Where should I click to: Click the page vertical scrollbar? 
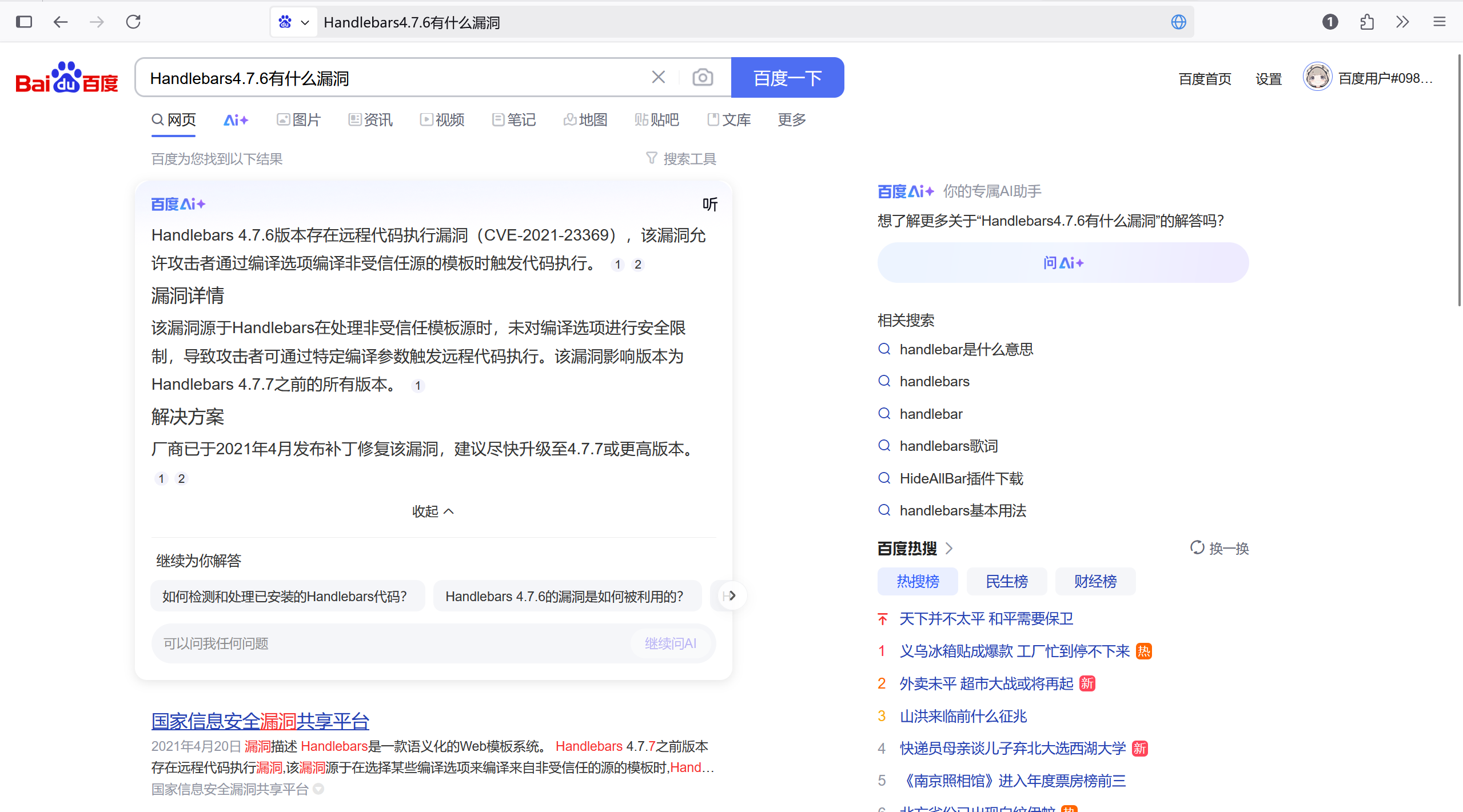click(x=1460, y=181)
